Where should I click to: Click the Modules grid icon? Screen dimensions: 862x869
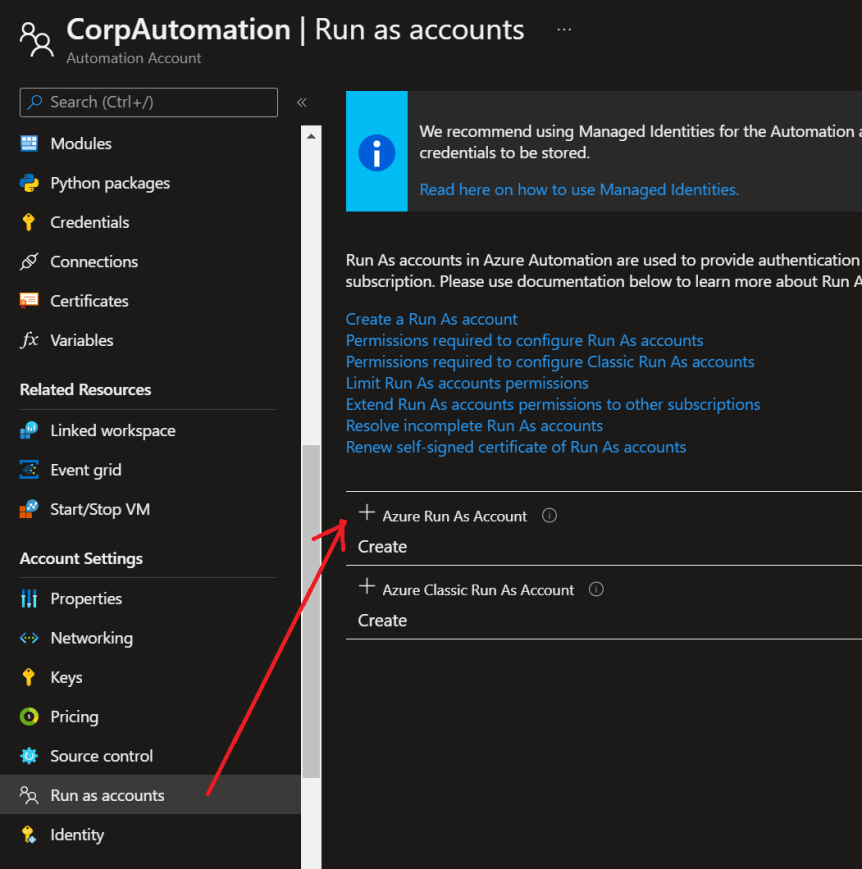pyautogui.click(x=29, y=144)
